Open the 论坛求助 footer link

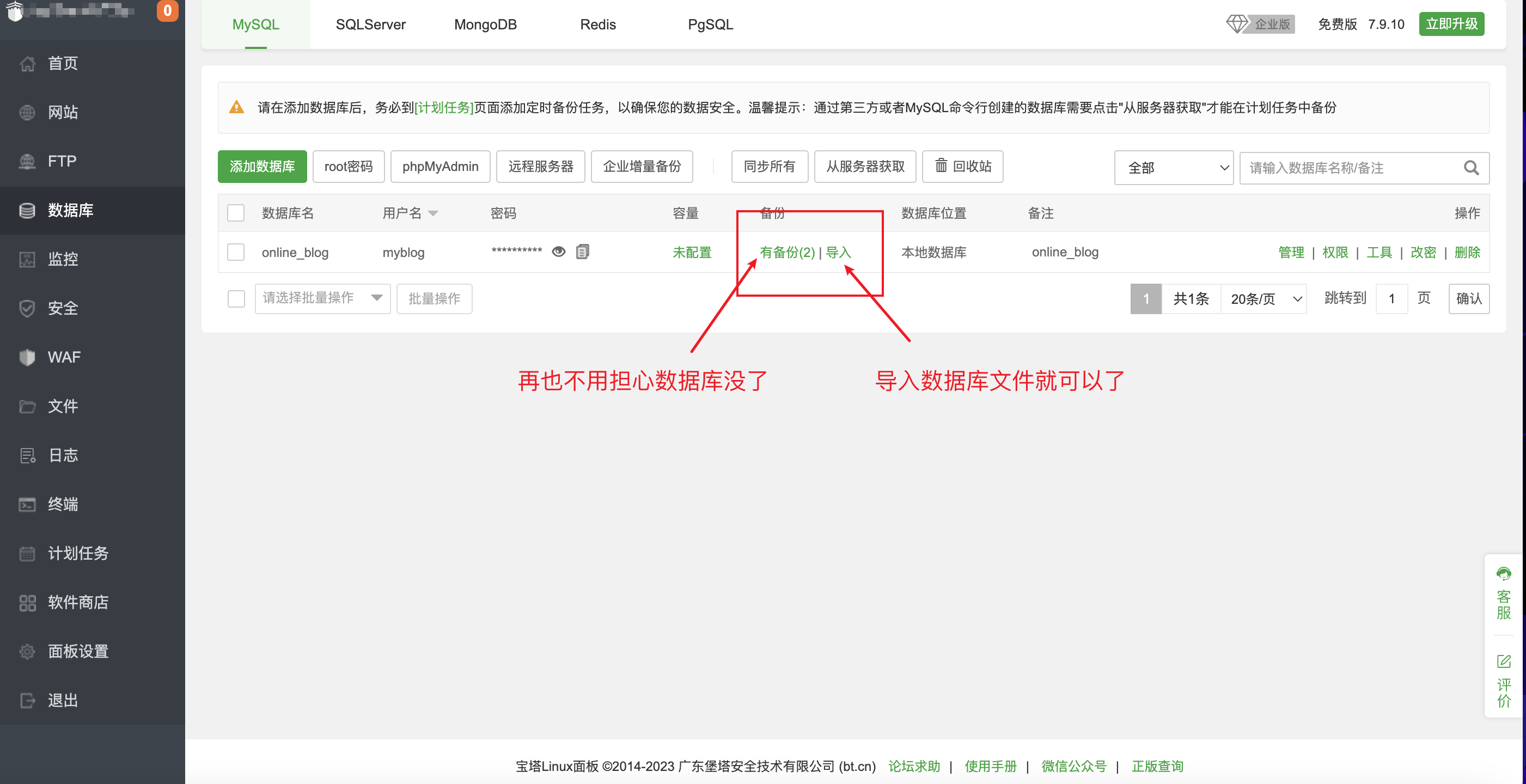pyautogui.click(x=914, y=766)
